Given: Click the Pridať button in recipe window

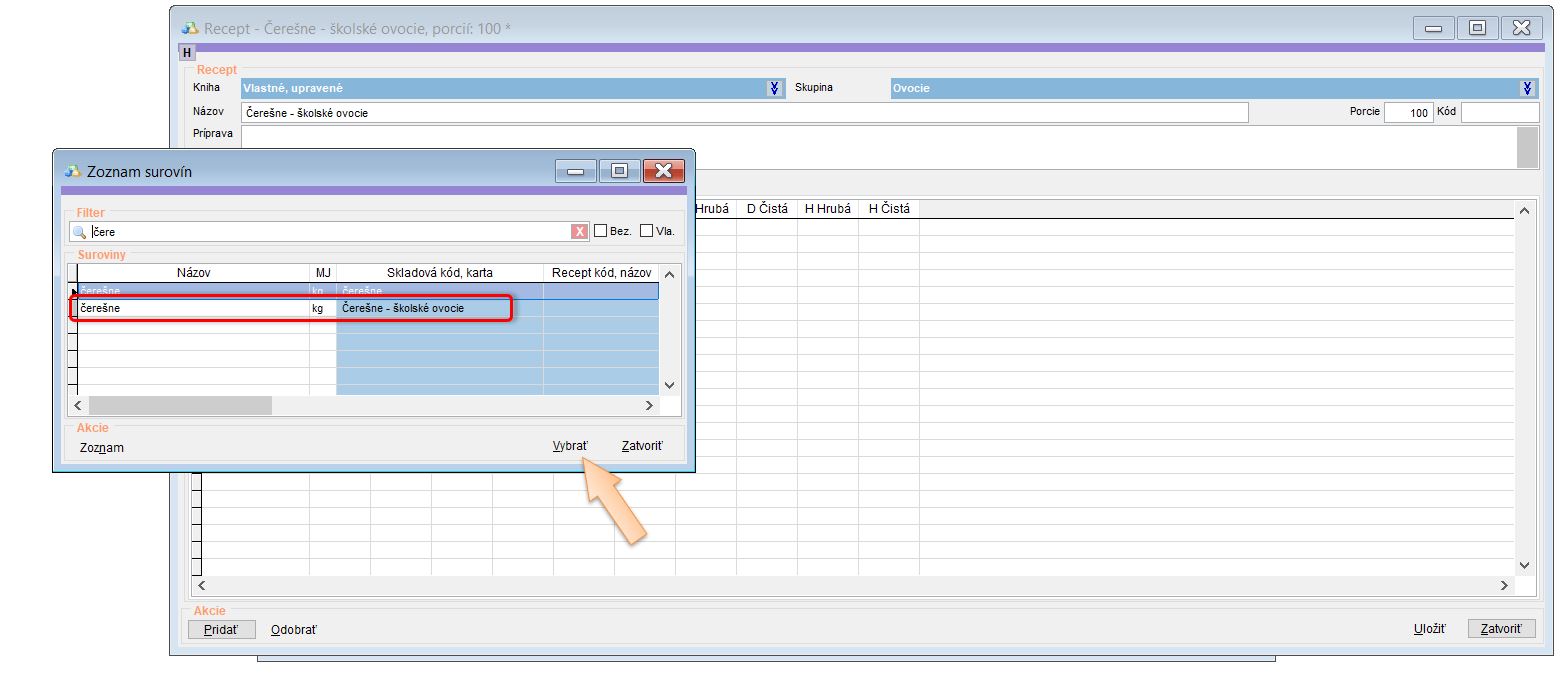Looking at the screenshot, I should 221,630.
